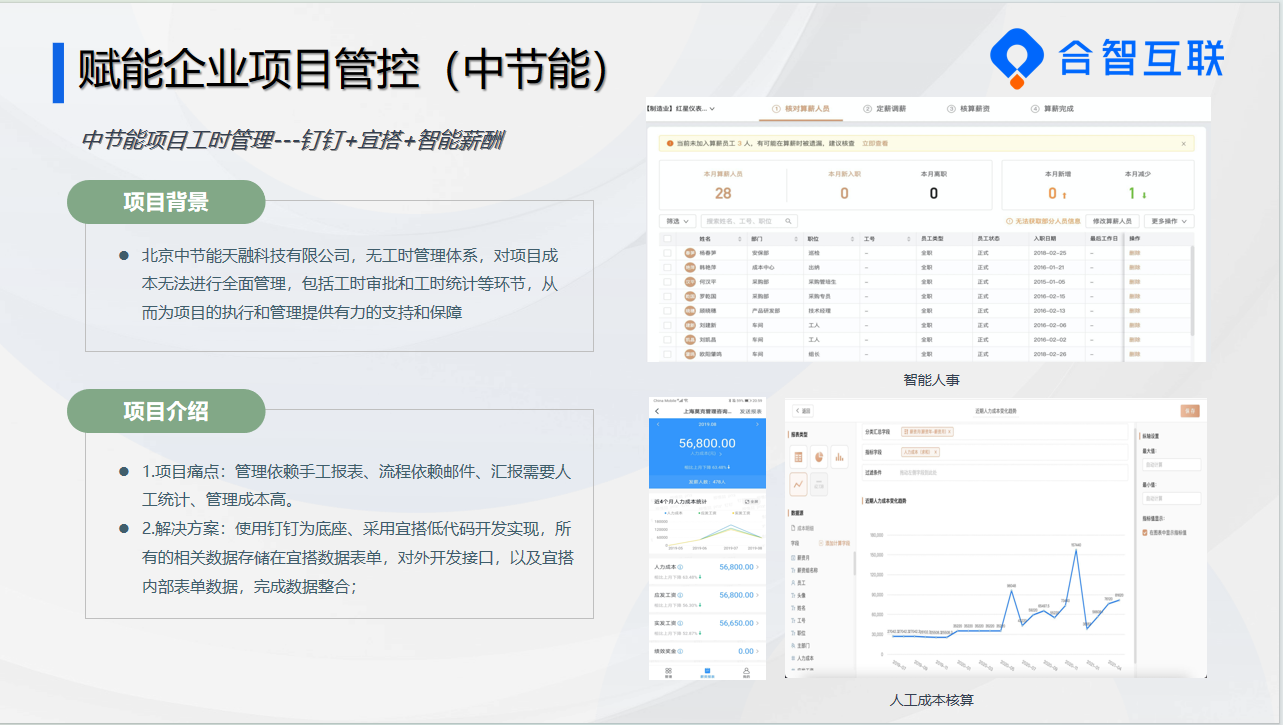Switch to 核对算薪人员 step tab

801,108
